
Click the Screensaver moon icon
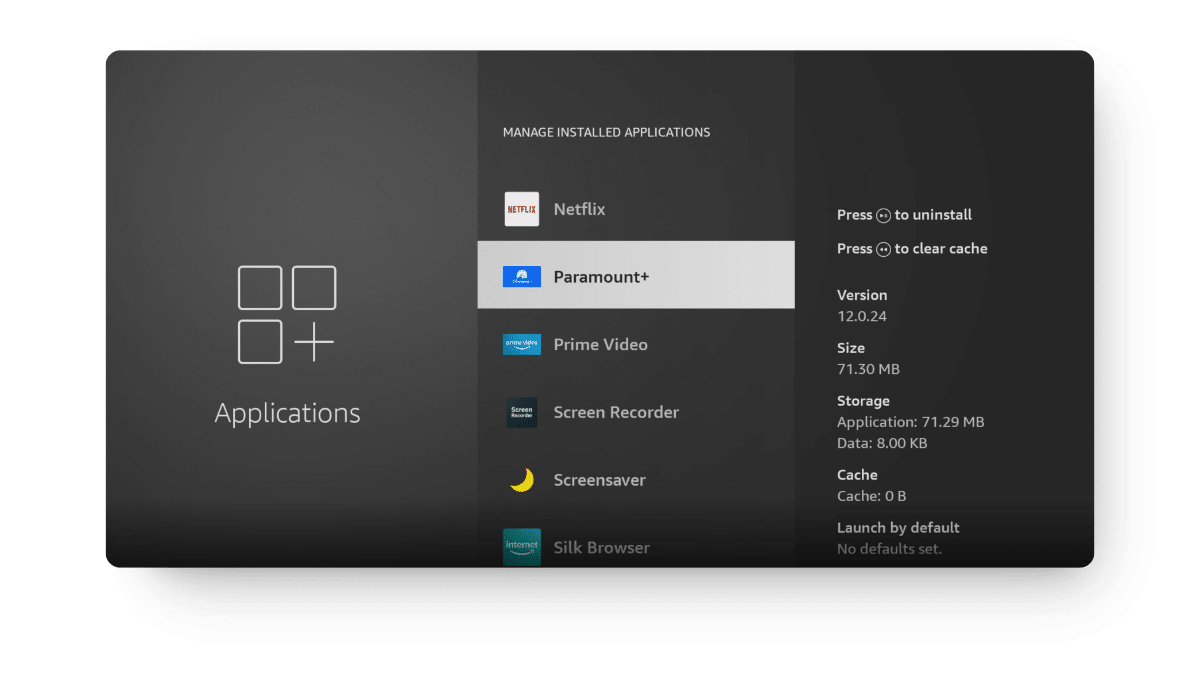521,480
